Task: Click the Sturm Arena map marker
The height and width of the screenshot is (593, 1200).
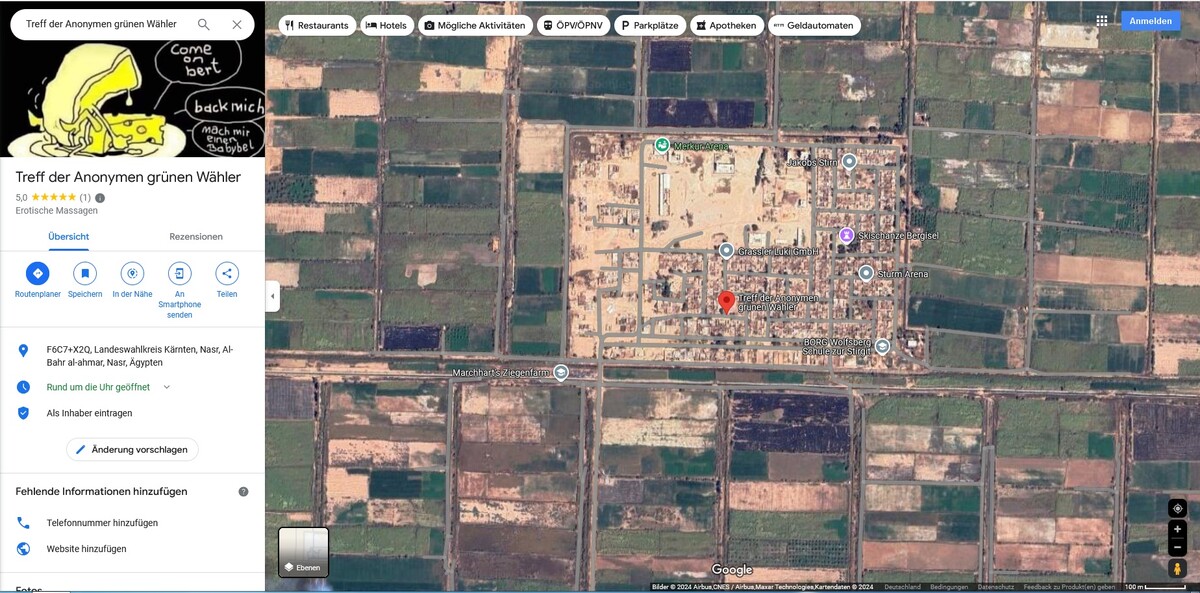Action: 866,273
